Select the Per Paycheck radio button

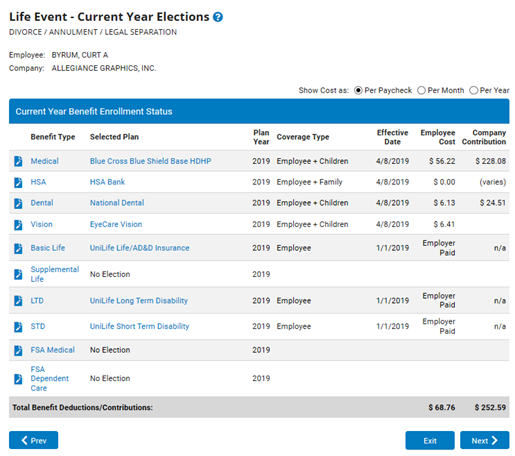pos(358,90)
